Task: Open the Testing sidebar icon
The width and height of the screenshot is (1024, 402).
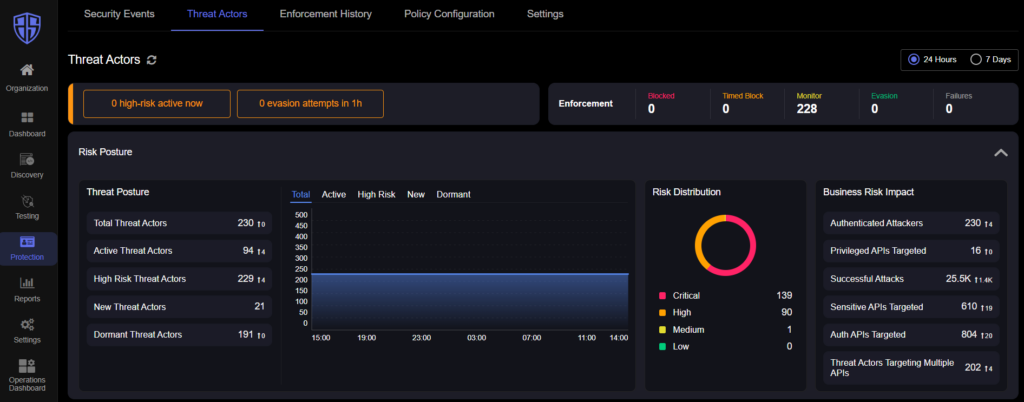Action: coord(27,200)
